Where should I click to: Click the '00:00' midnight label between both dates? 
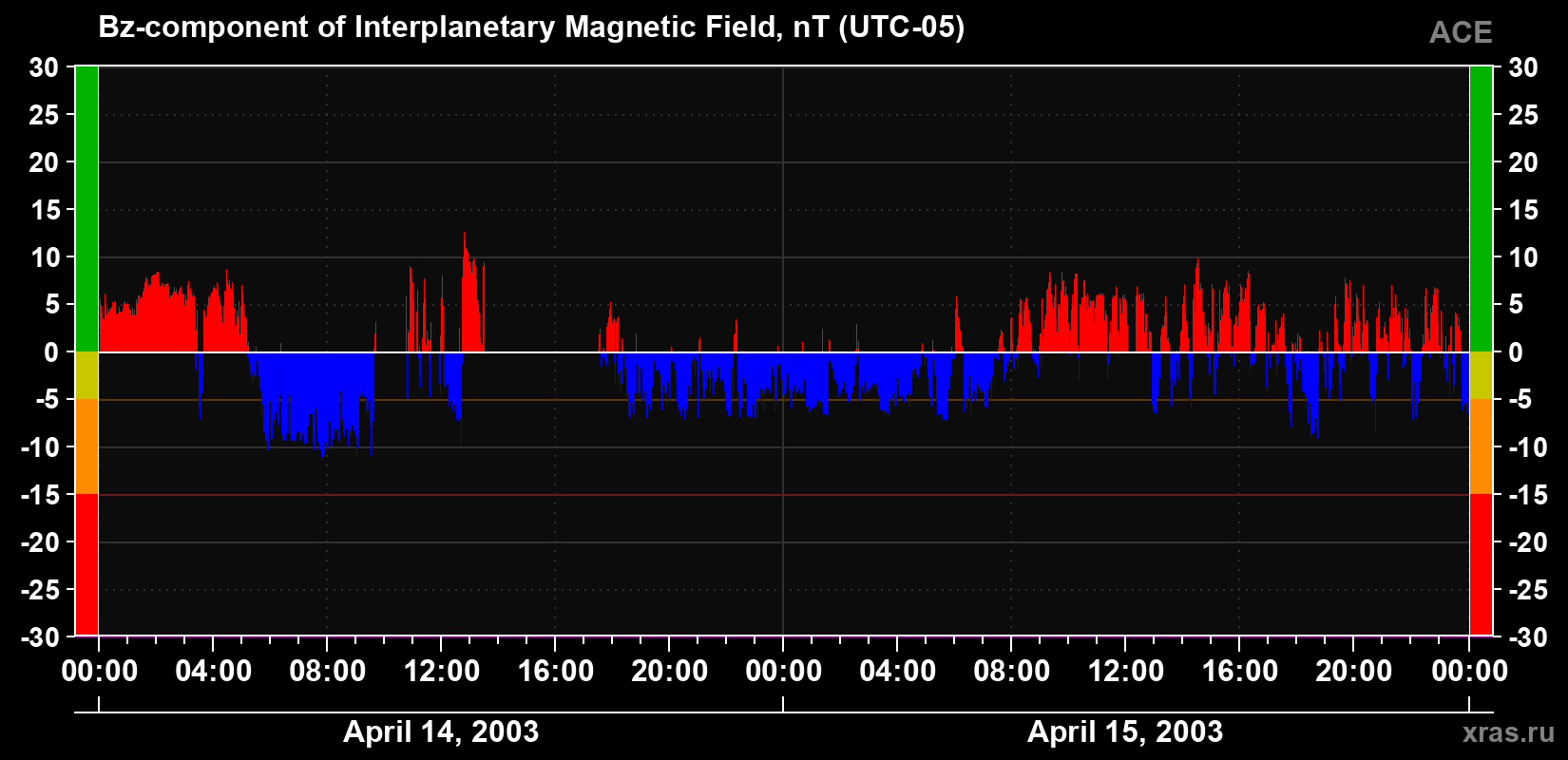(x=784, y=671)
